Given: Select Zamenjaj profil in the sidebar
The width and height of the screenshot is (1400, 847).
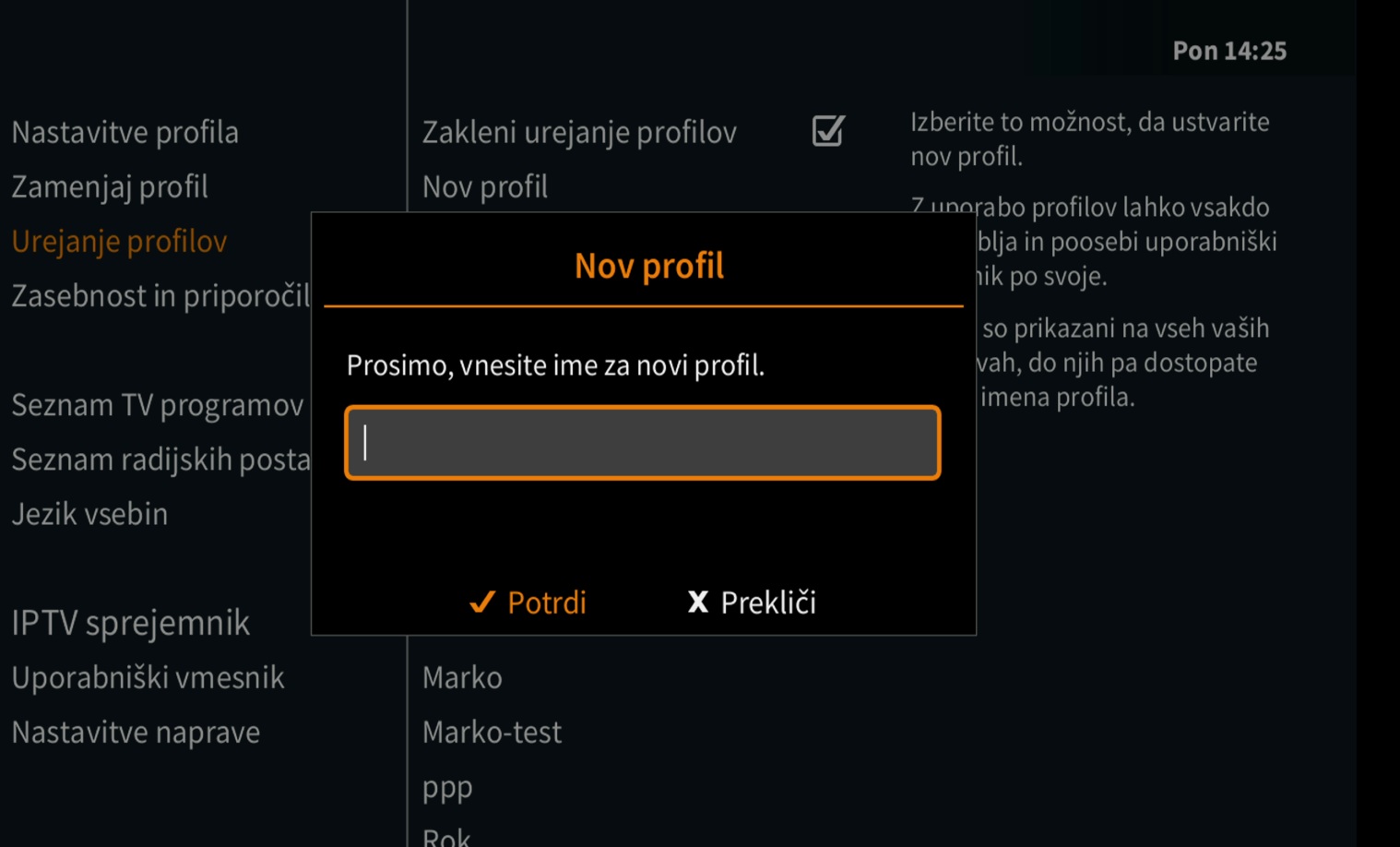Looking at the screenshot, I should click(x=110, y=187).
